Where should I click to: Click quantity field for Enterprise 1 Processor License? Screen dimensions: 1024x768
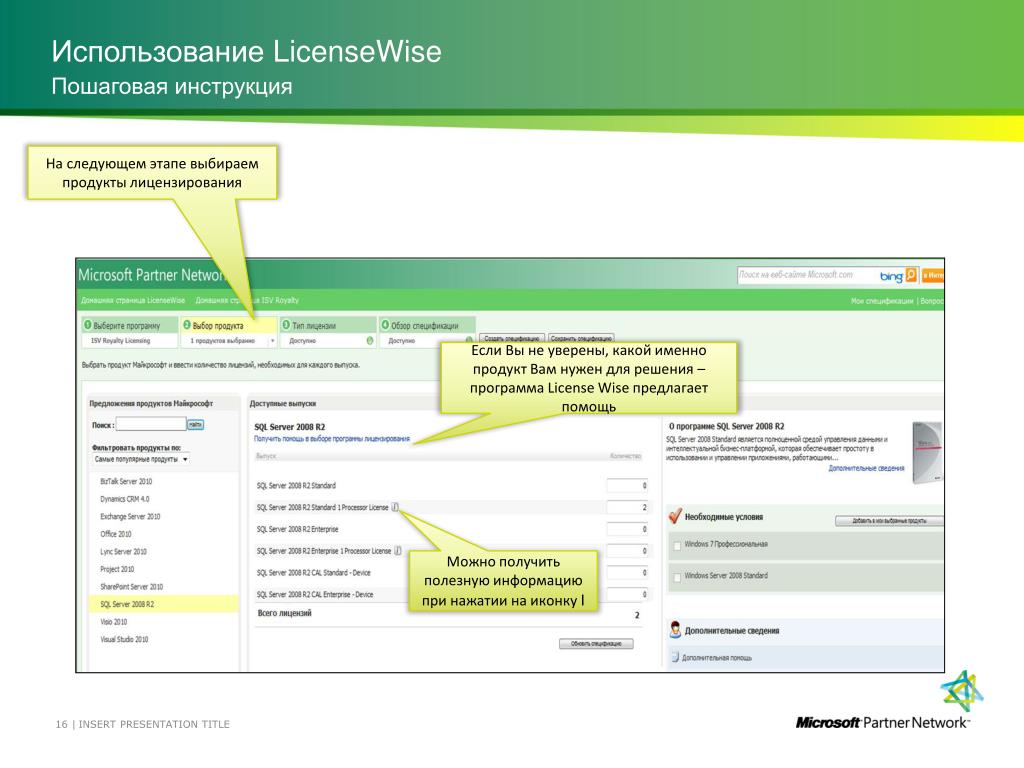[627, 551]
